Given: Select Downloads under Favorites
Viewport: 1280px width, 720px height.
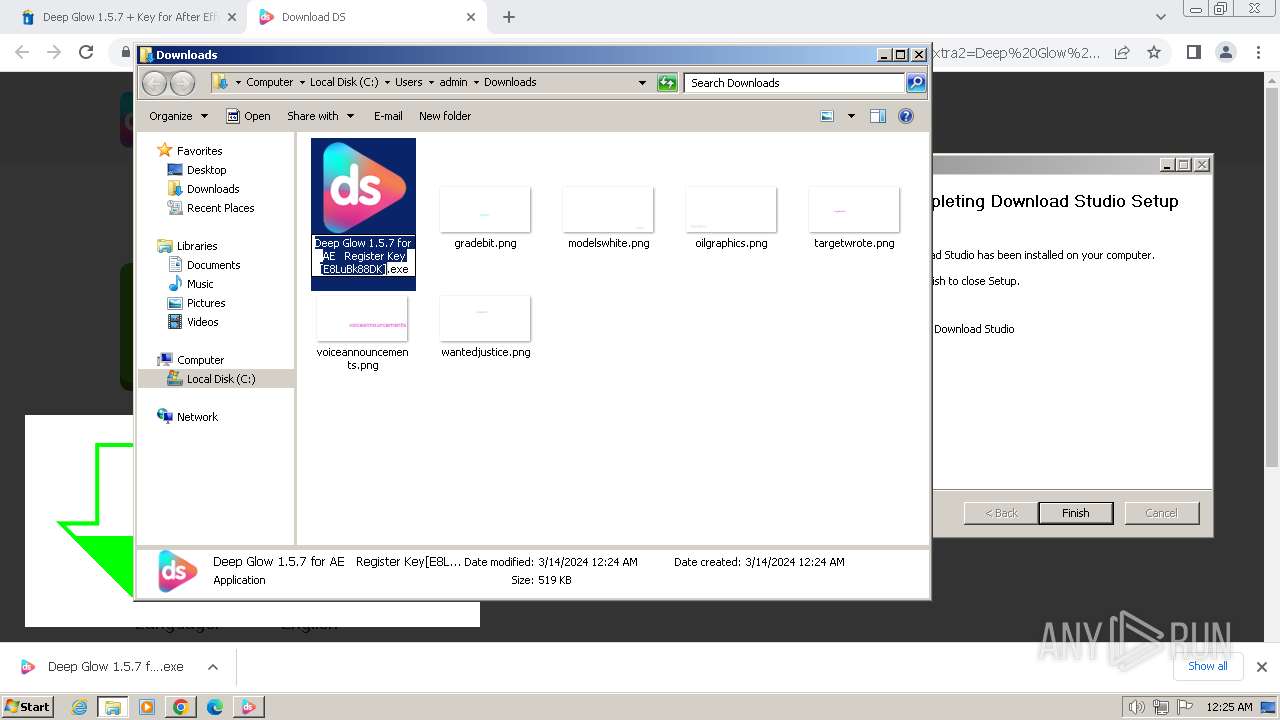Looking at the screenshot, I should tap(203, 189).
